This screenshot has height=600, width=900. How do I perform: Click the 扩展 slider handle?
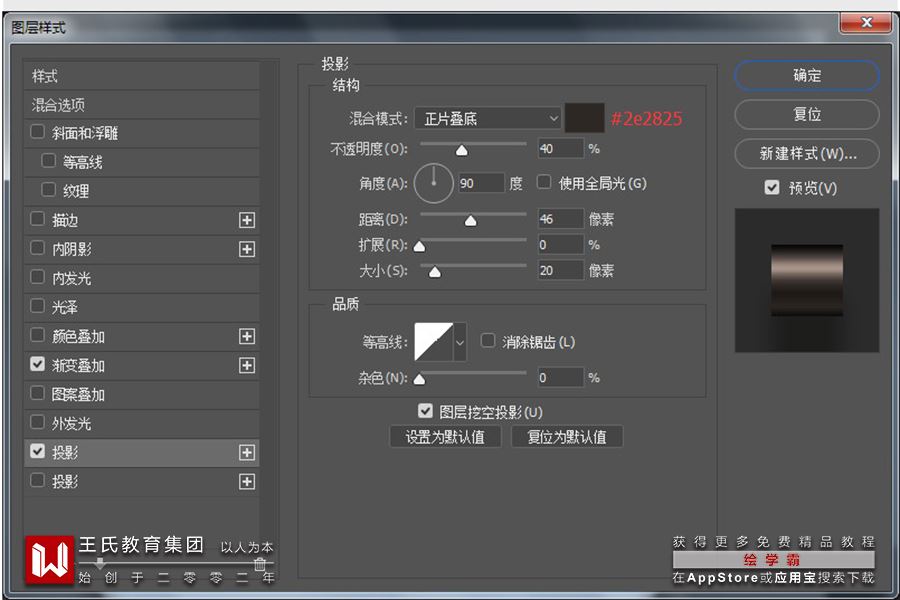pyautogui.click(x=420, y=246)
